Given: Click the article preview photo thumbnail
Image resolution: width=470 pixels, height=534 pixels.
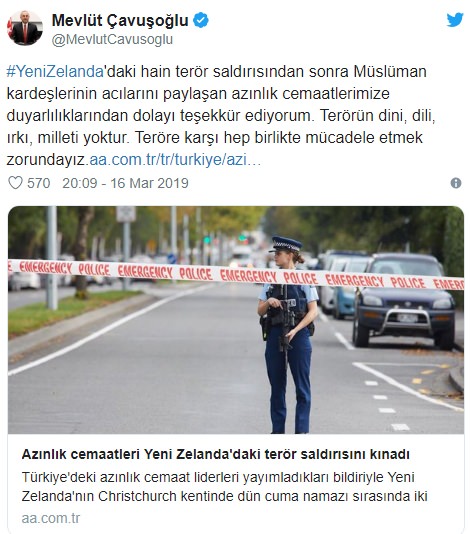Looking at the screenshot, I should (236, 320).
